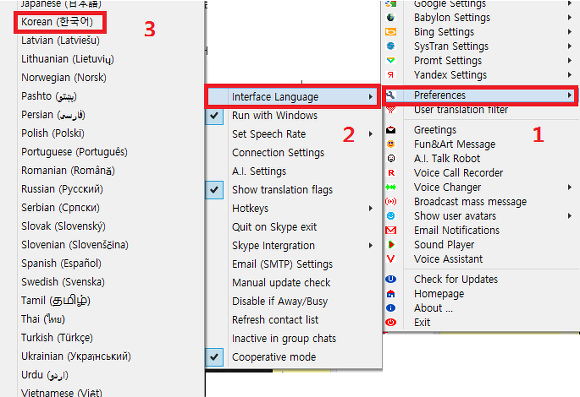The image size is (580, 397).
Task: Choose Turkish (Türkçe) language
Action: pyautogui.click(x=57, y=337)
